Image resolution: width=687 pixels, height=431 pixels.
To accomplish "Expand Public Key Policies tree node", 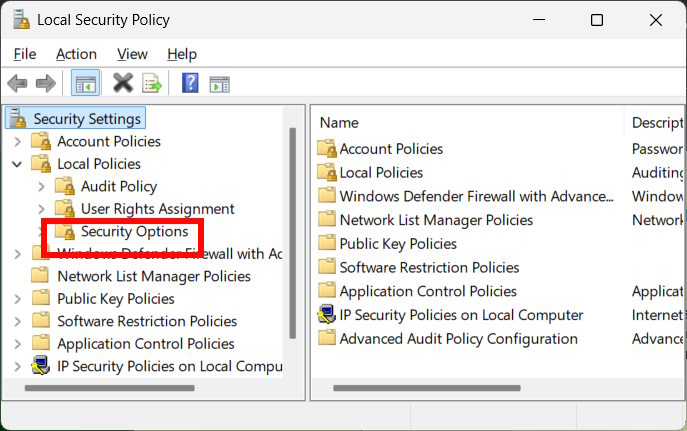I will [x=18, y=299].
